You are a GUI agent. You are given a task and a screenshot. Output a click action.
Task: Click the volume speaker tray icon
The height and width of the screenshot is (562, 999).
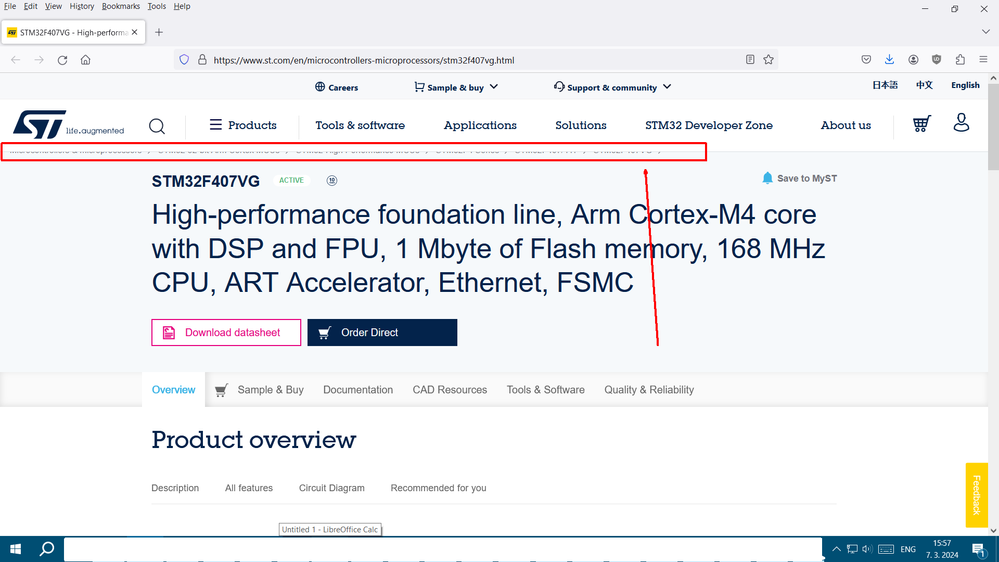click(x=866, y=549)
